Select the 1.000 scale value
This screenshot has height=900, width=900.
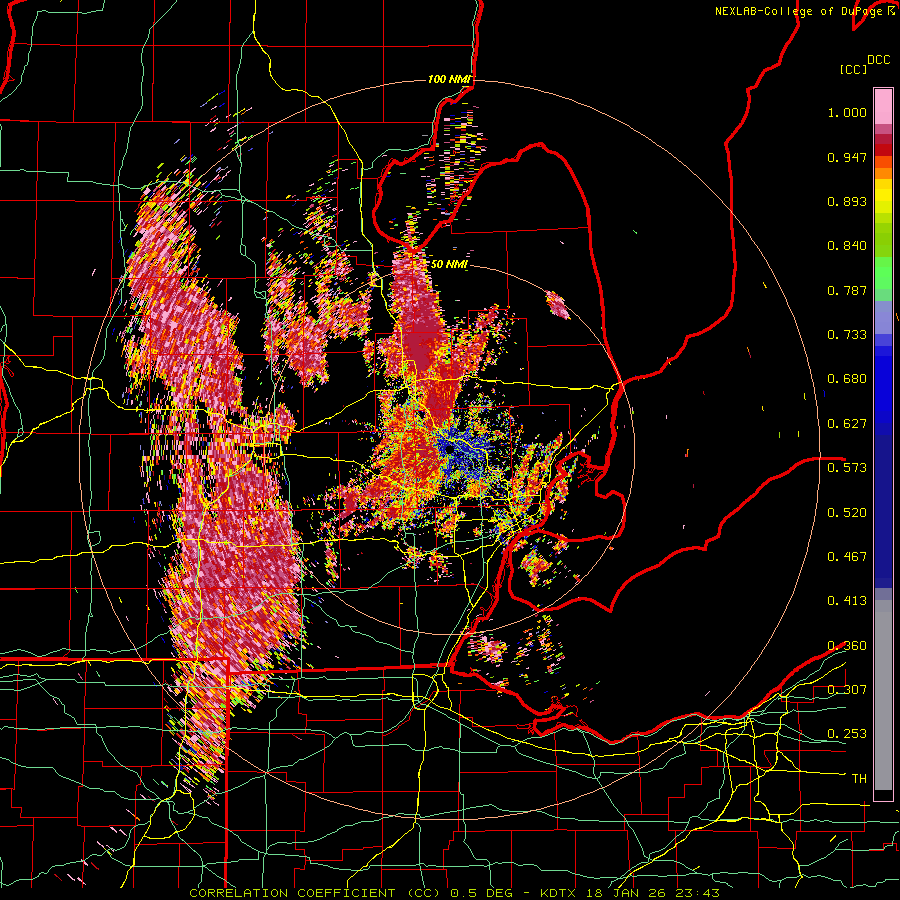[x=847, y=112]
